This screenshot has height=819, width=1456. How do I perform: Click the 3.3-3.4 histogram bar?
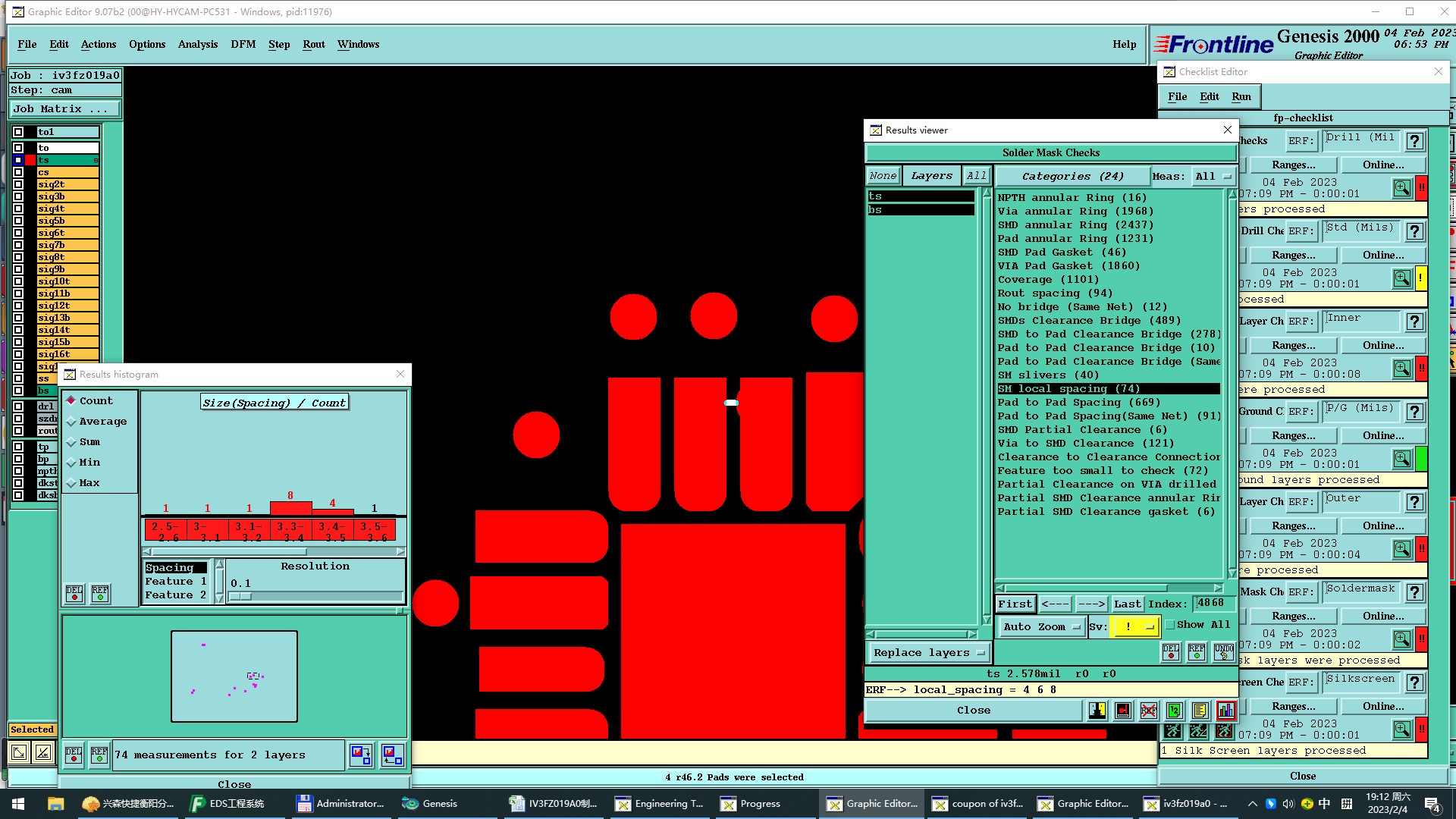tap(290, 507)
